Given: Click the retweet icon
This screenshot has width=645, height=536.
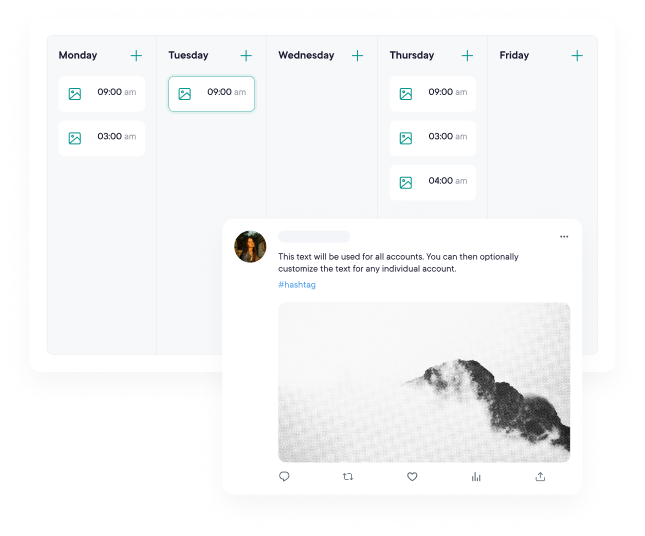Looking at the screenshot, I should pos(348,476).
